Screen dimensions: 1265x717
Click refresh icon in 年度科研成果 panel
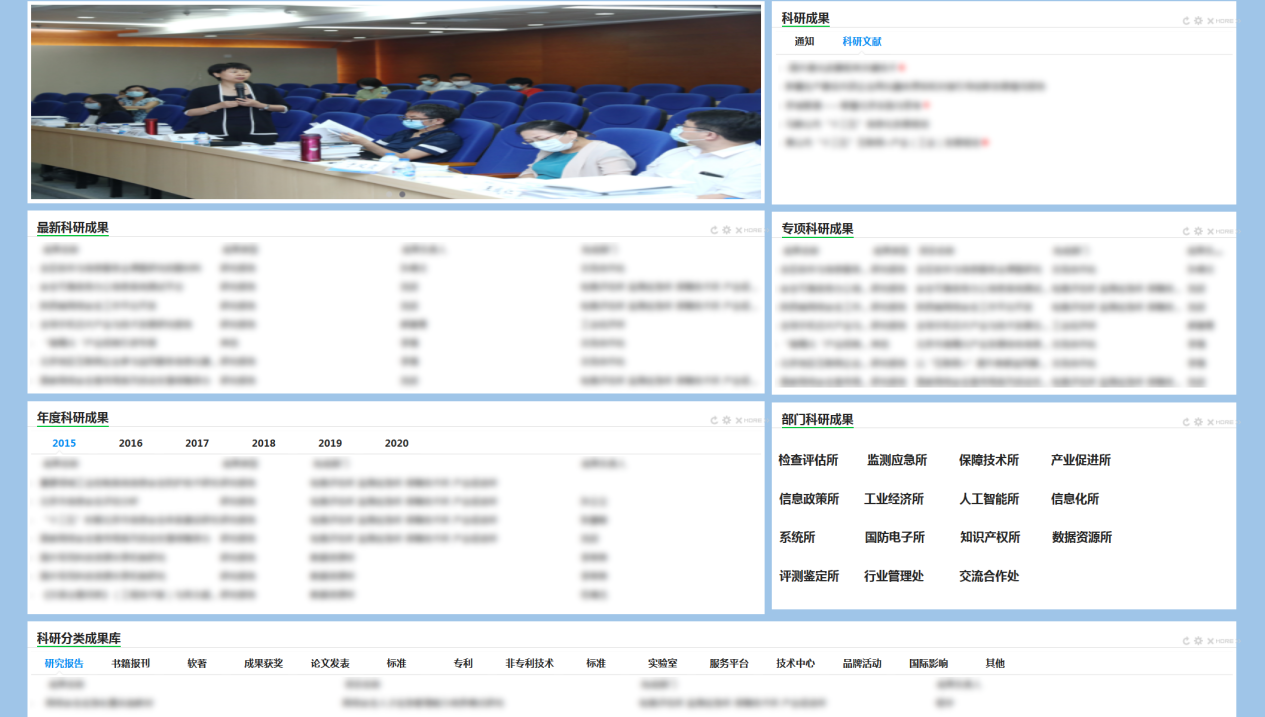click(714, 421)
